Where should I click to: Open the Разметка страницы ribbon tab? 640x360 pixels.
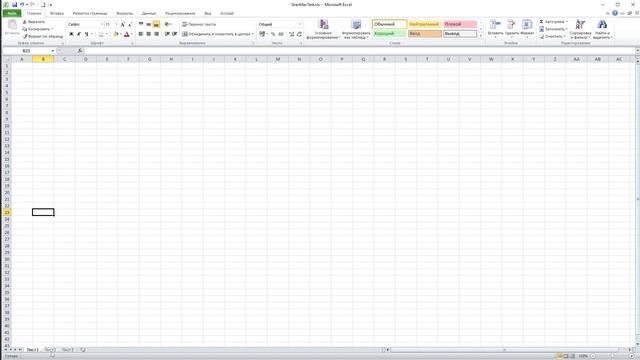tap(90, 13)
